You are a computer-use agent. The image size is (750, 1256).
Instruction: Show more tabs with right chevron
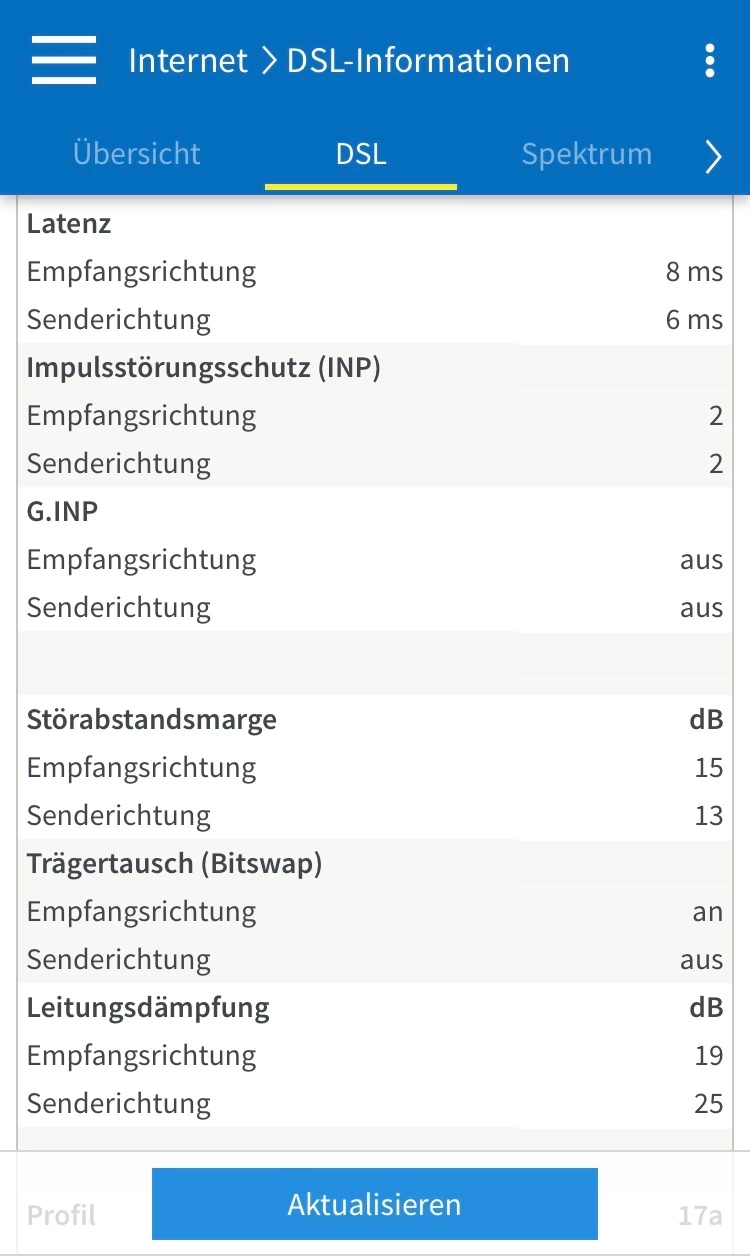click(713, 156)
